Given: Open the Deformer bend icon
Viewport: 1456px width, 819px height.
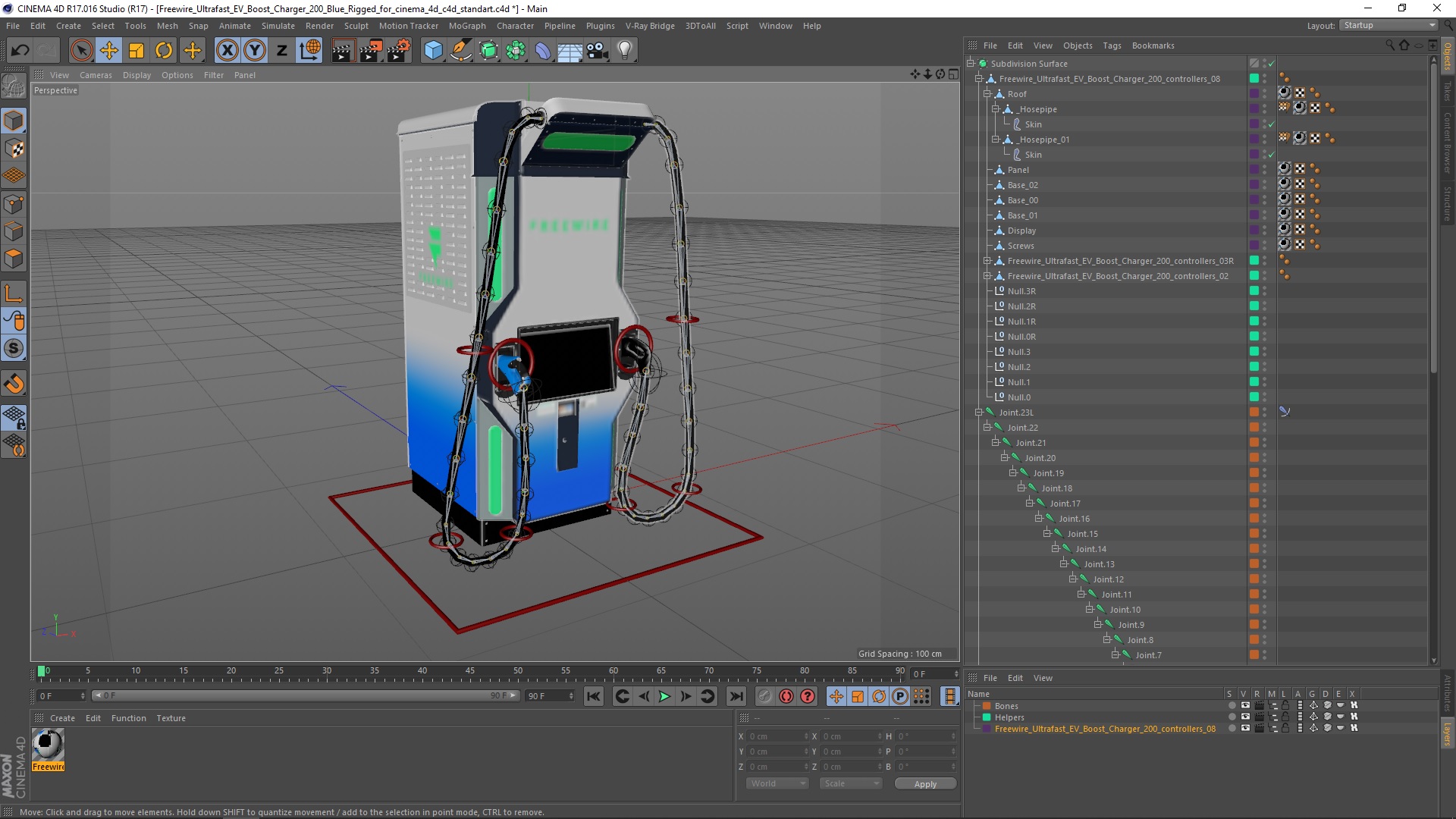Looking at the screenshot, I should click(543, 51).
